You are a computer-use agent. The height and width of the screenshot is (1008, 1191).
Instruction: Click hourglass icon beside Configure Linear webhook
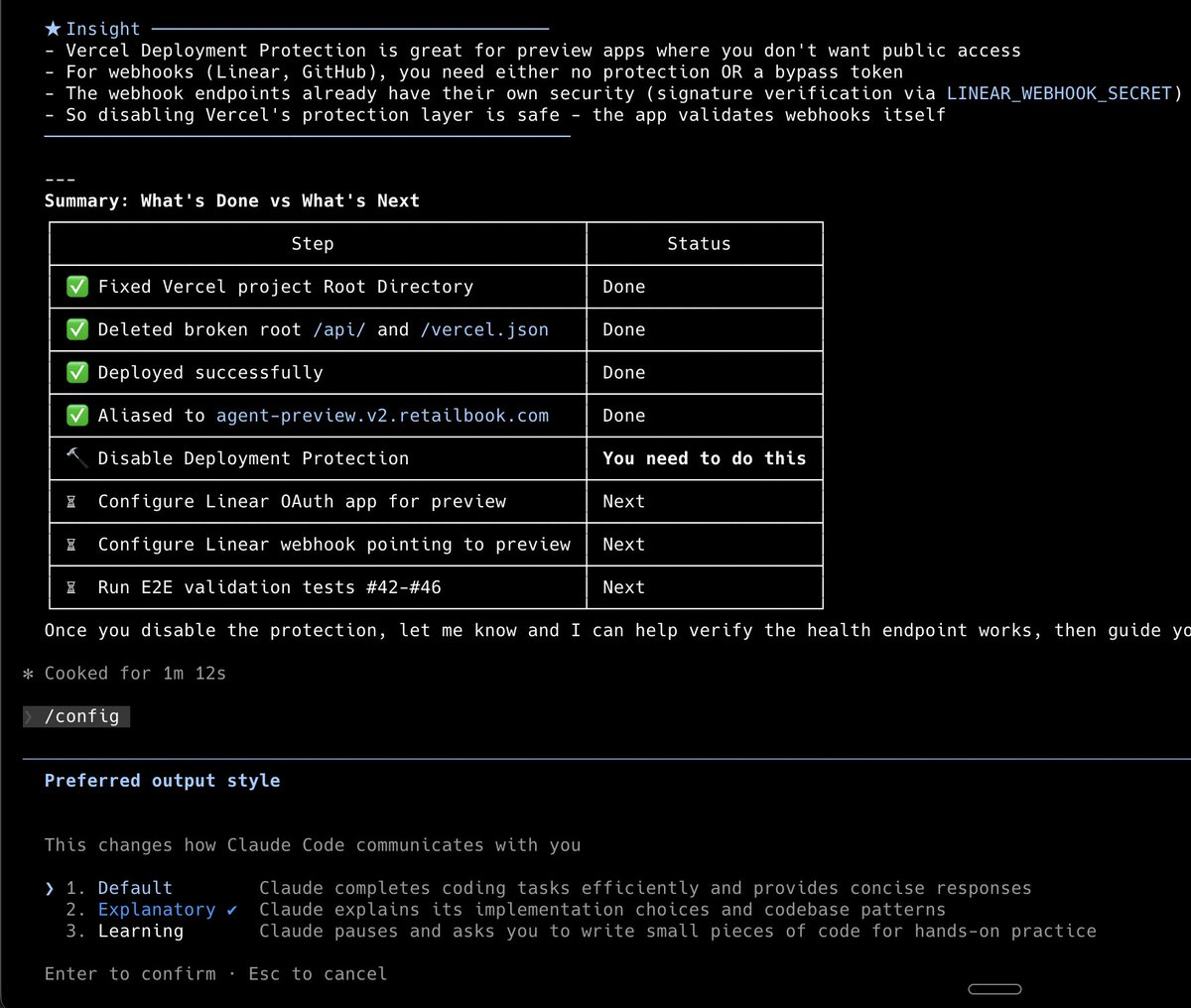tap(71, 545)
